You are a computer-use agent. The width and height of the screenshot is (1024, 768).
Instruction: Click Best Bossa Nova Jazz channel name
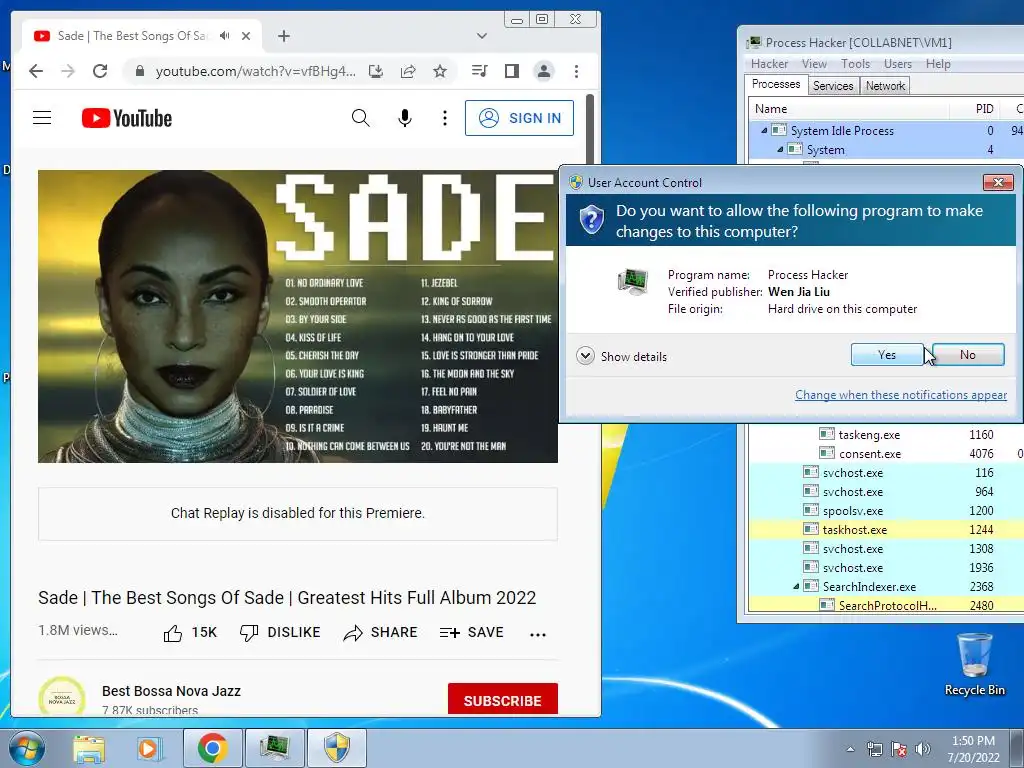(x=171, y=691)
